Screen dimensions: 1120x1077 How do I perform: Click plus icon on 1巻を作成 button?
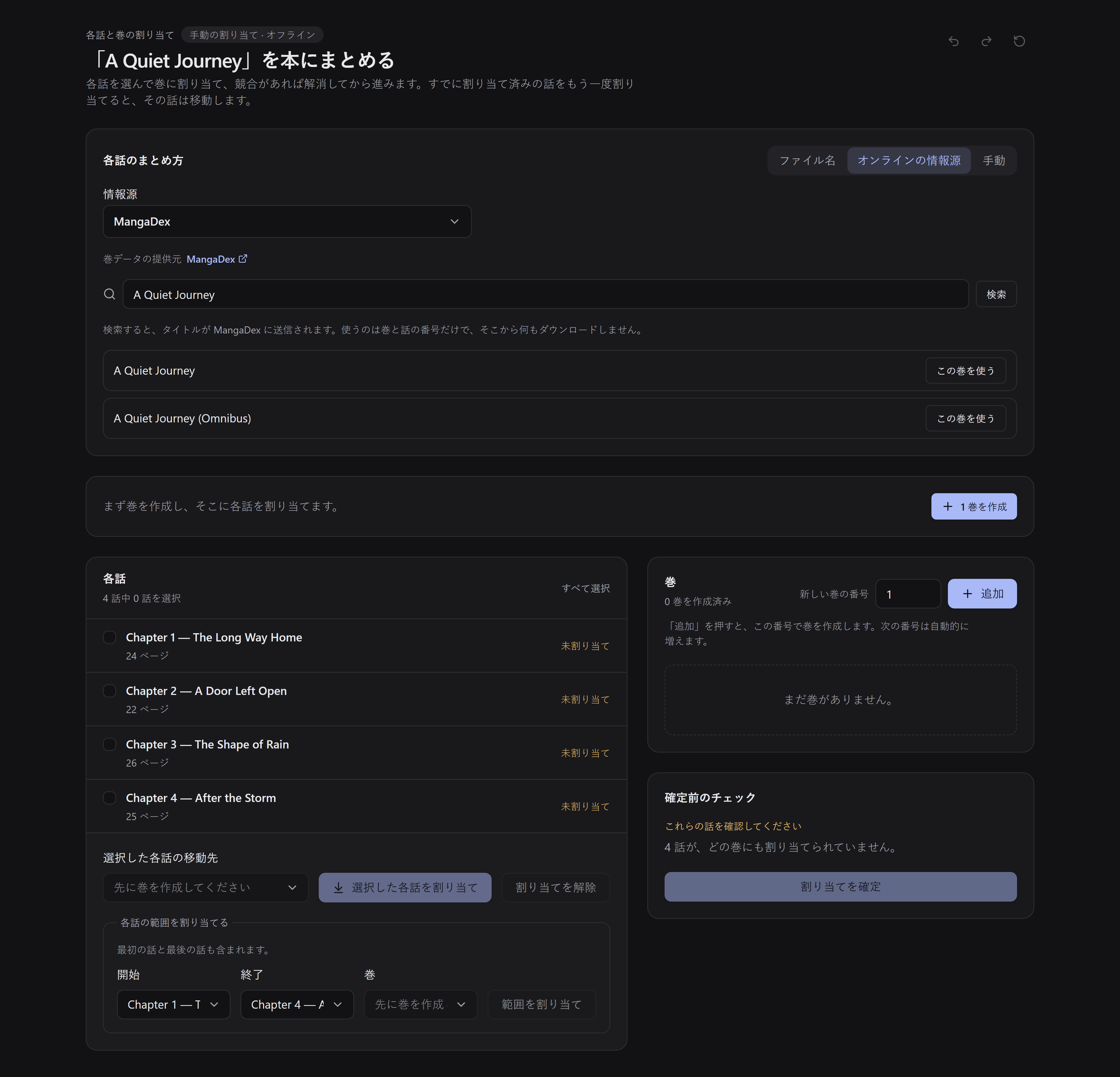pyautogui.click(x=947, y=506)
